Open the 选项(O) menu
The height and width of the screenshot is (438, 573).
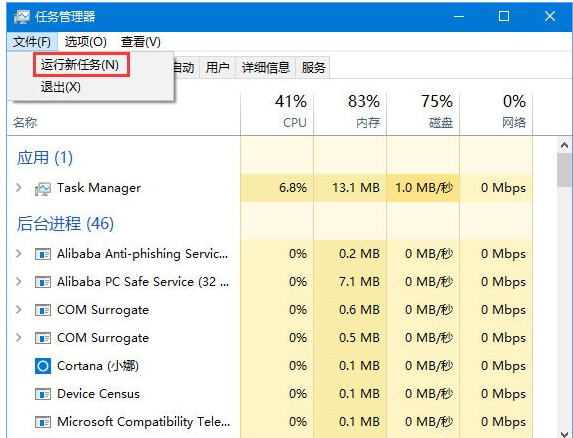coord(86,42)
